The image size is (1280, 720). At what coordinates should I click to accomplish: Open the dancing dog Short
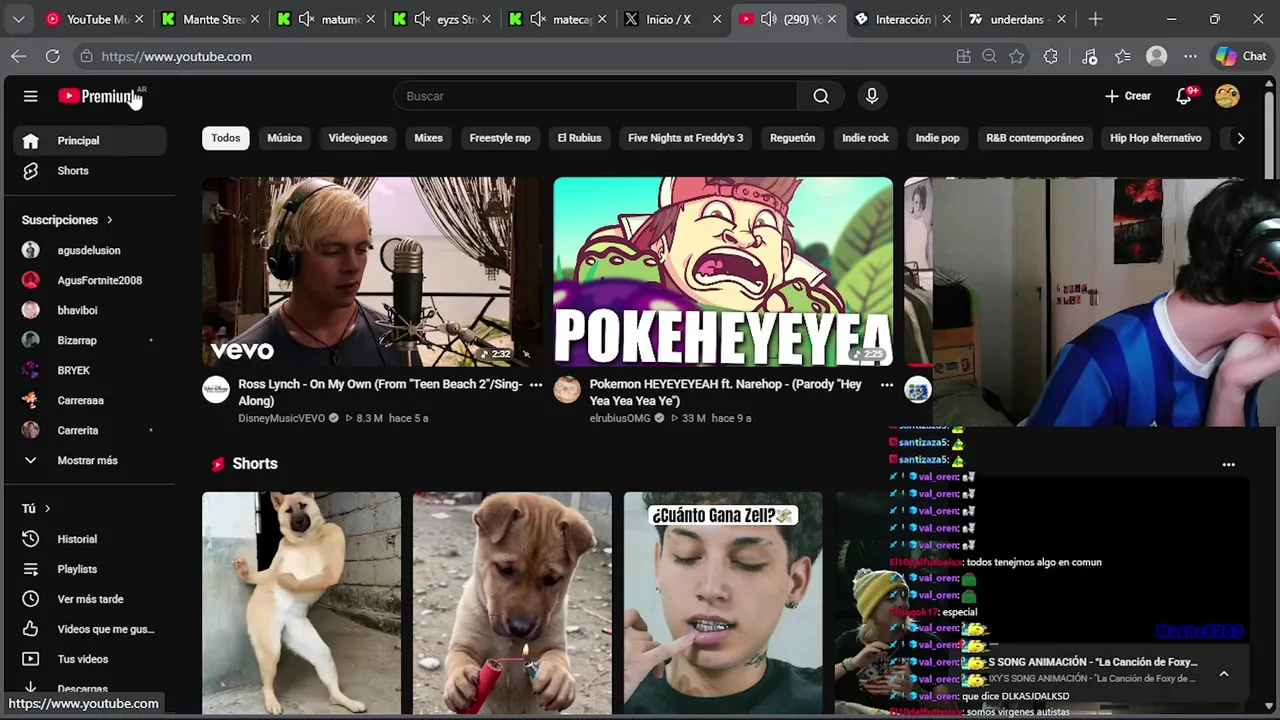pos(301,603)
